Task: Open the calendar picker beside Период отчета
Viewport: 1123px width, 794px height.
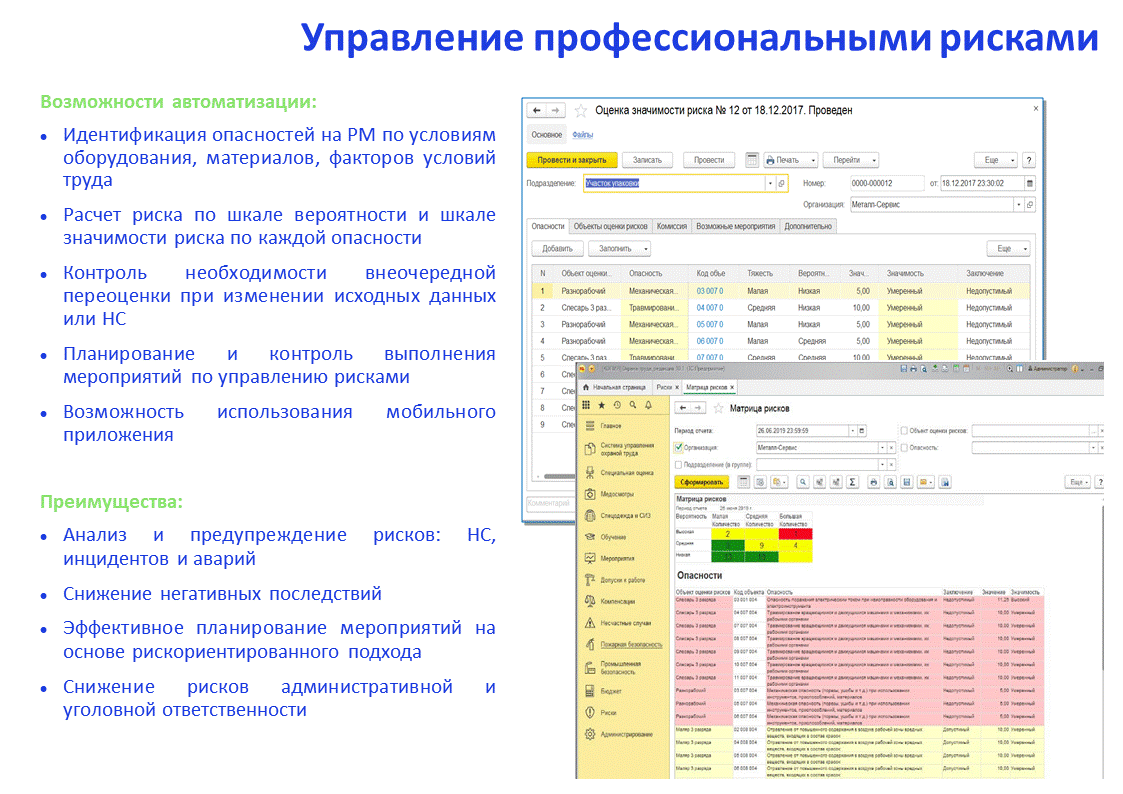Action: 862,431
